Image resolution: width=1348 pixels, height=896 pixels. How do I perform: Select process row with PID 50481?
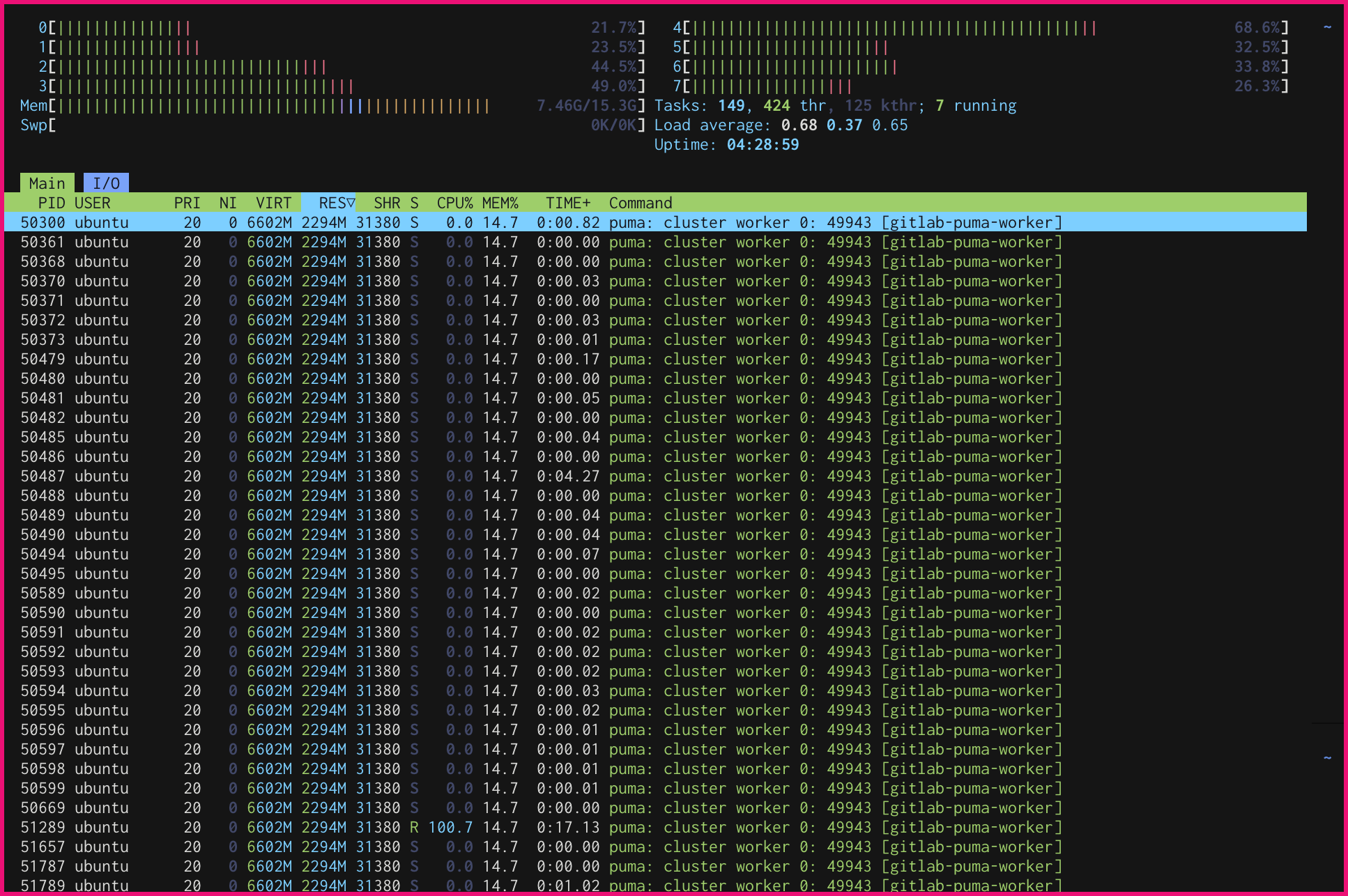click(x=655, y=398)
